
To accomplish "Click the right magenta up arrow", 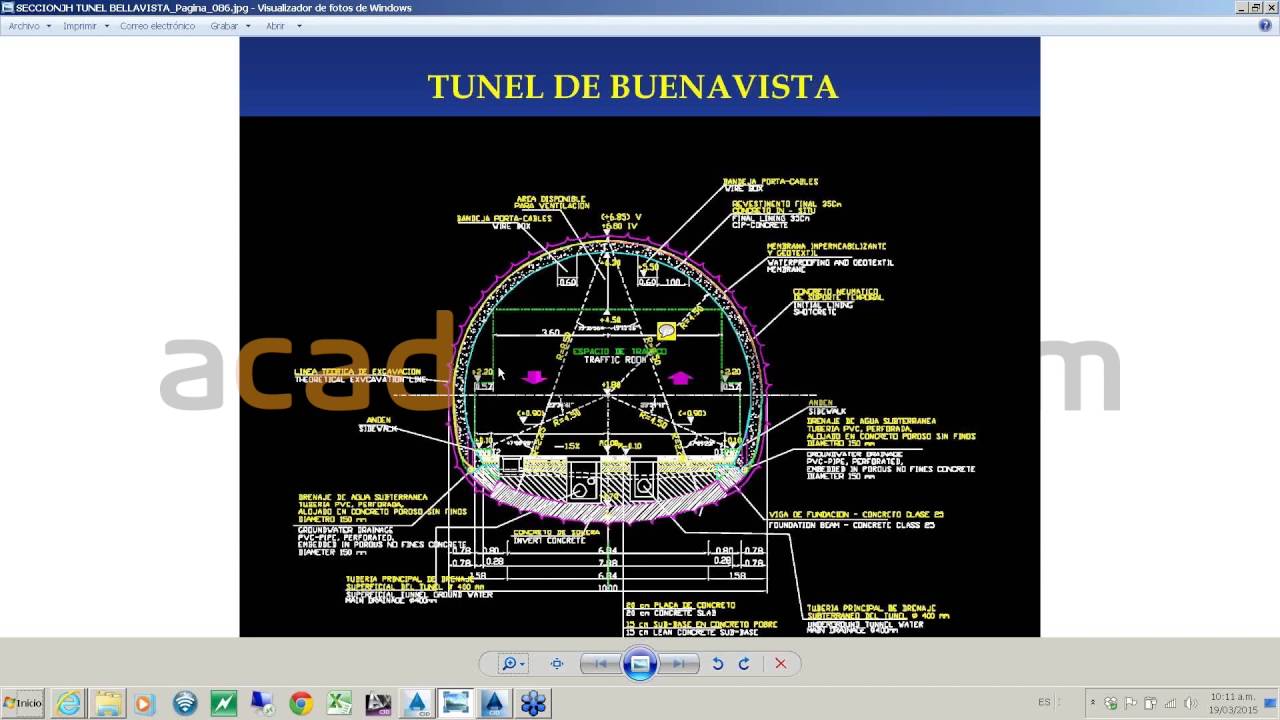I will tap(680, 377).
